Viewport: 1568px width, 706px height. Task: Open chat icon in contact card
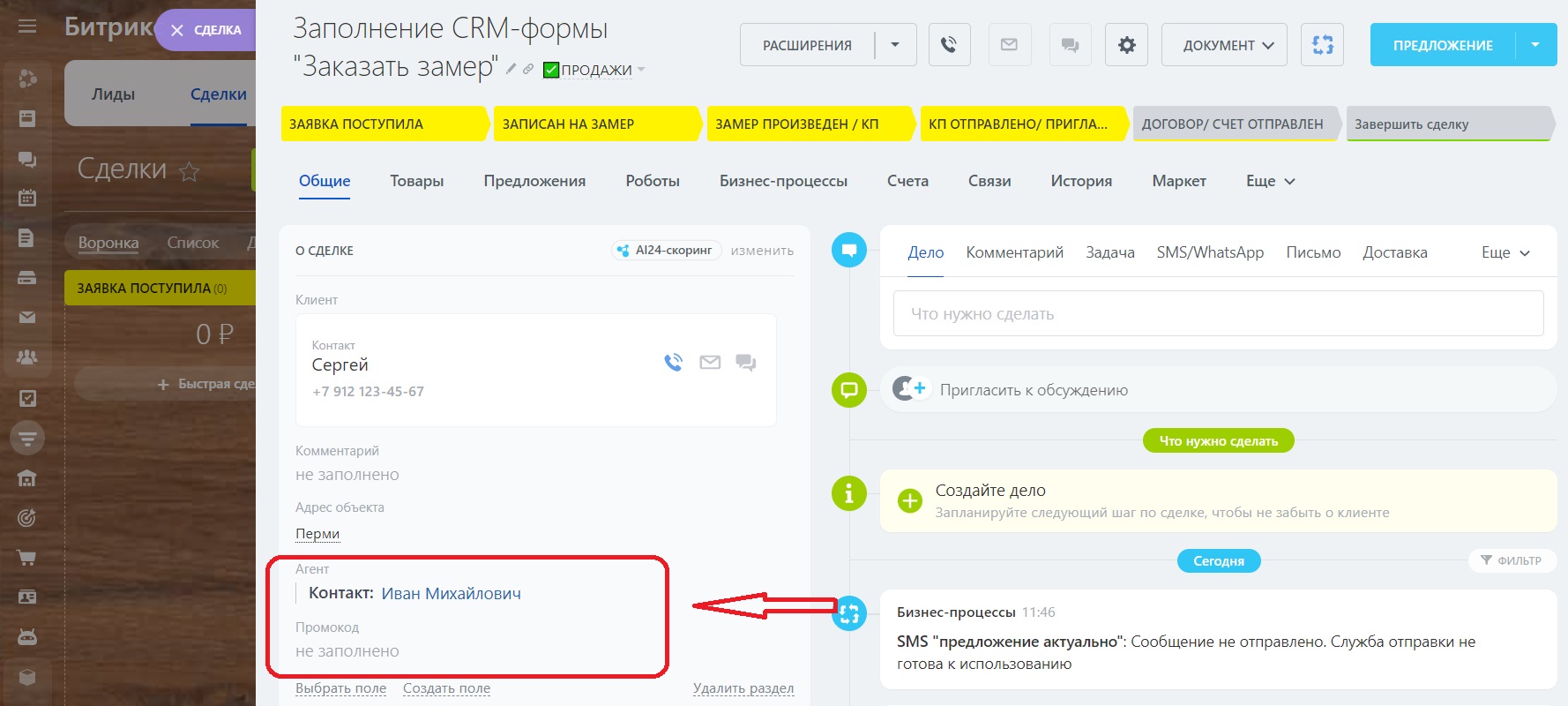coord(746,363)
